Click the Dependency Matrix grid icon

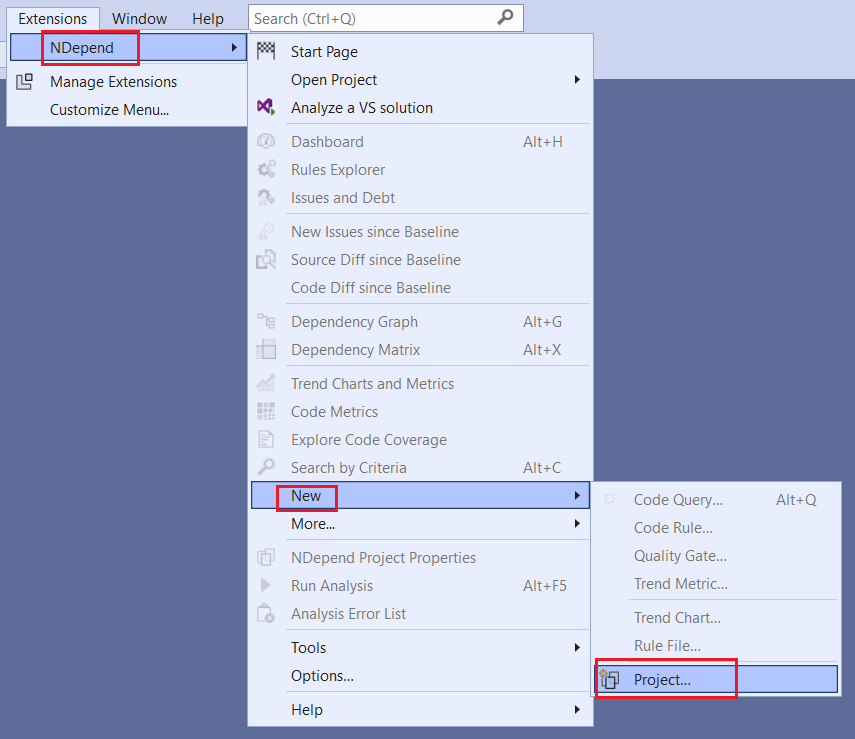[266, 349]
